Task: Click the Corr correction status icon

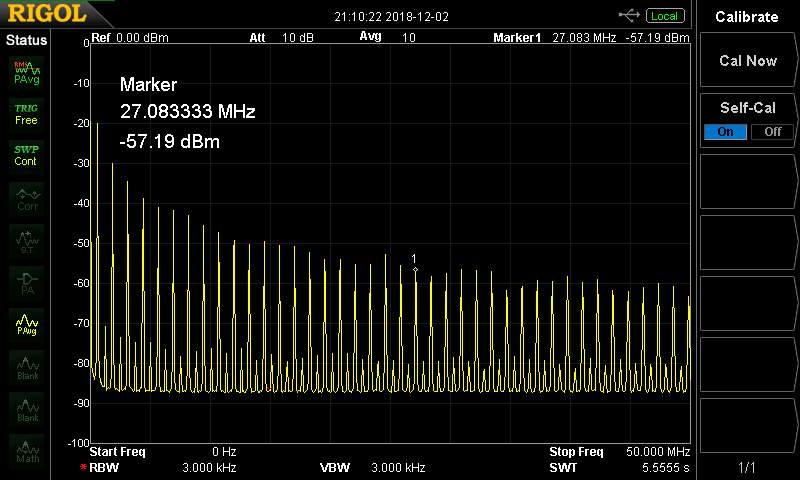Action: point(27,198)
